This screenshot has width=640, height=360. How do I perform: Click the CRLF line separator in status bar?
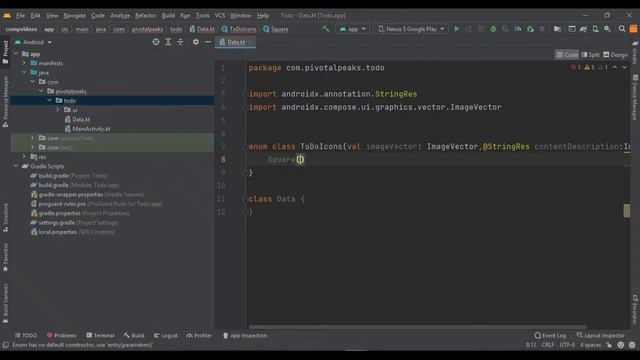point(547,345)
